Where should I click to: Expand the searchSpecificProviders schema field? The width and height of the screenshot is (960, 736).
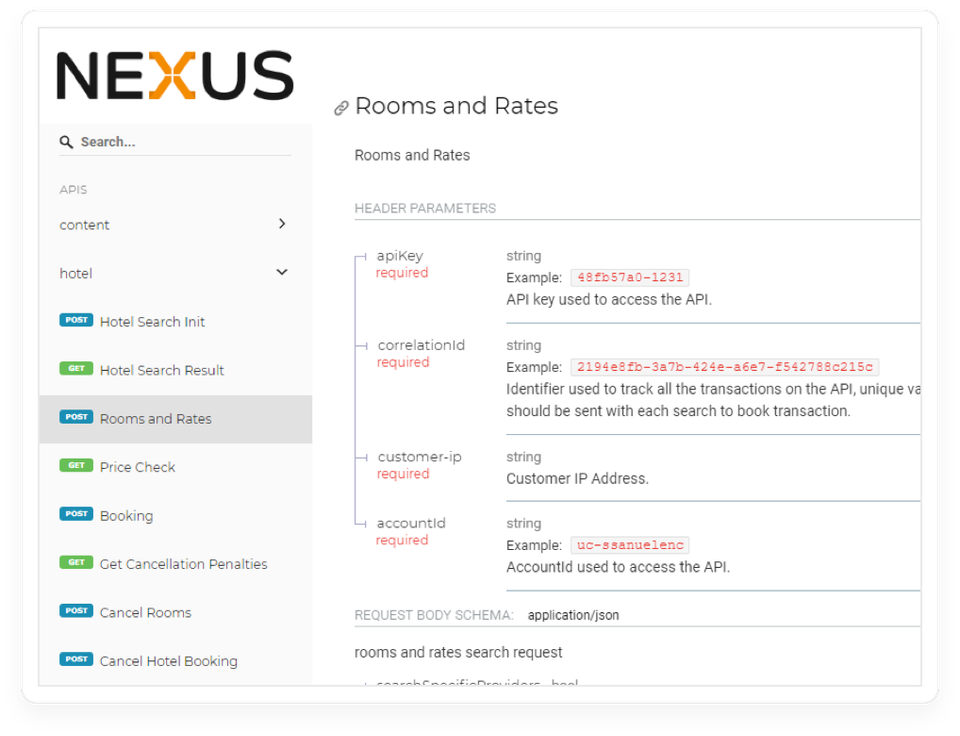click(x=460, y=684)
